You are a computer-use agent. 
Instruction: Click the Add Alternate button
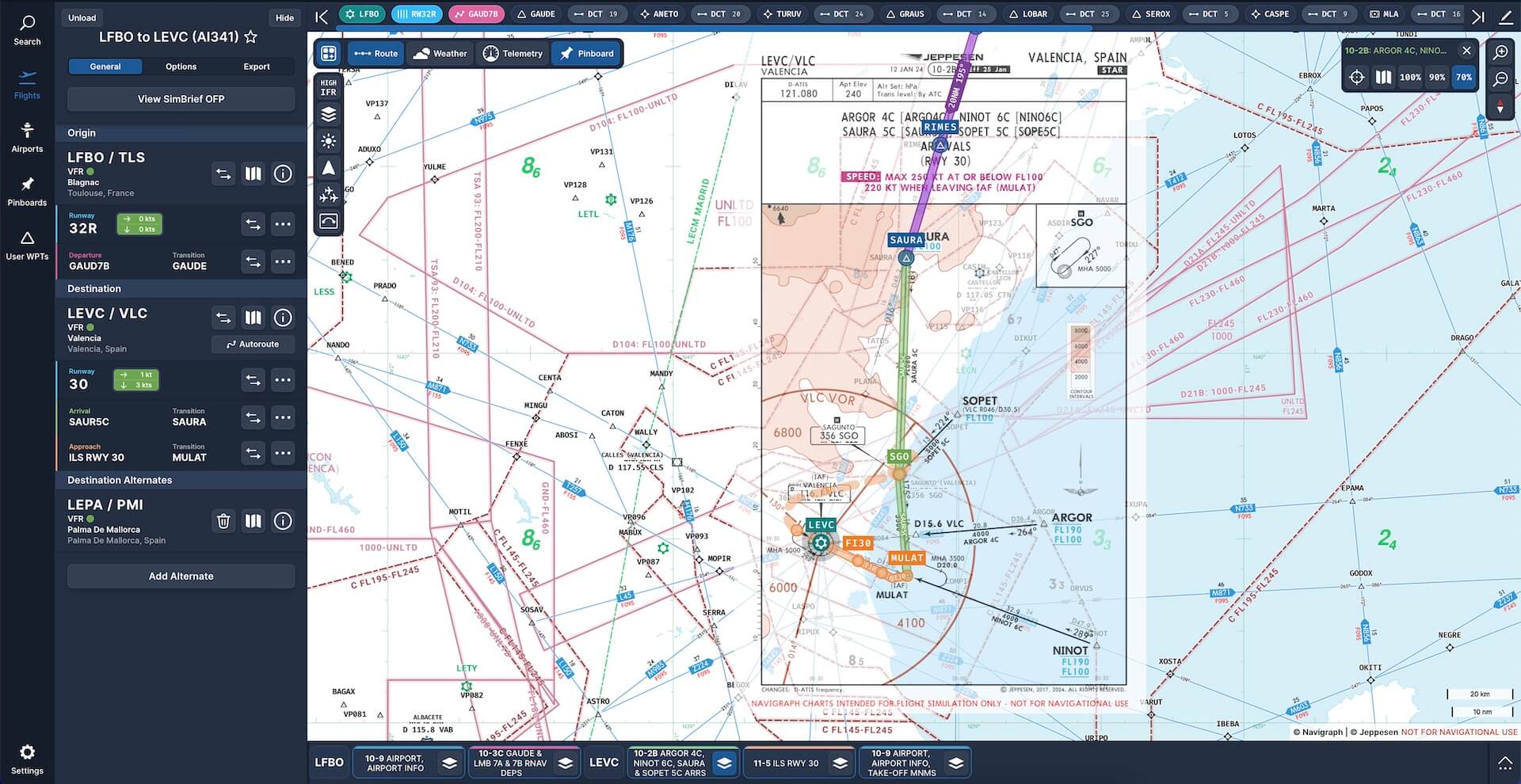tap(181, 577)
